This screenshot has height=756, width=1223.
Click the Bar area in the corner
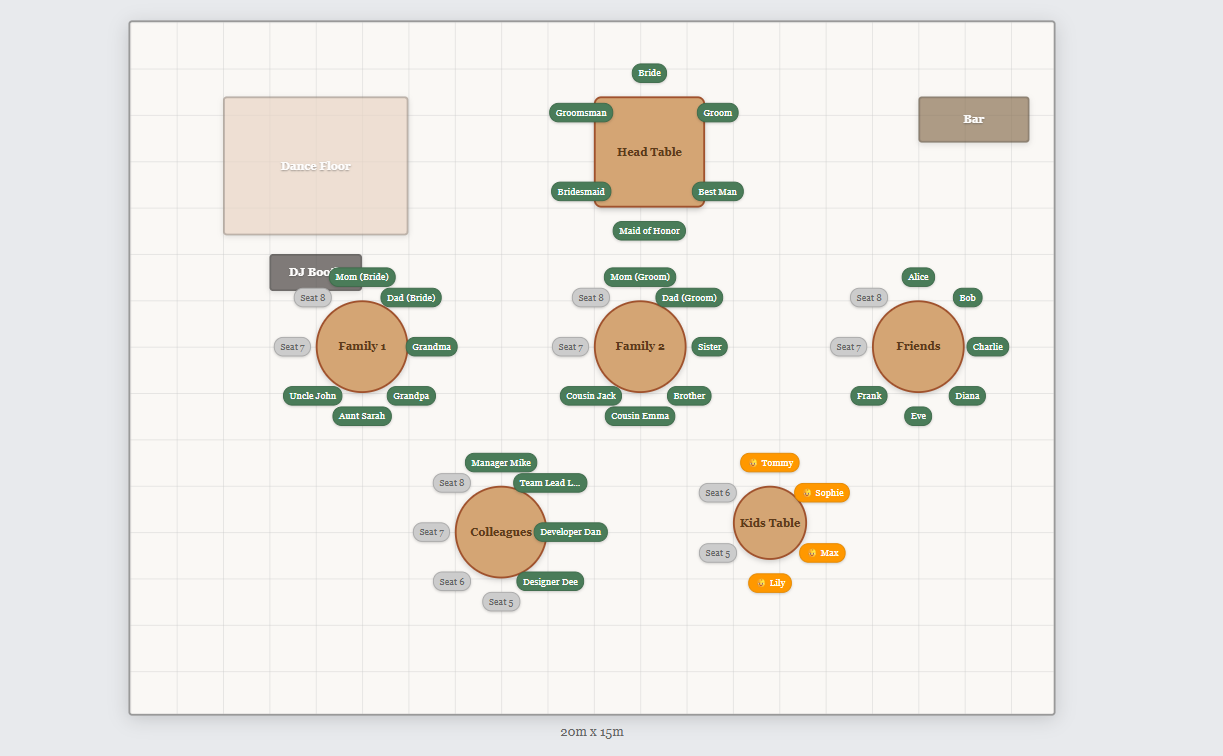click(x=972, y=119)
